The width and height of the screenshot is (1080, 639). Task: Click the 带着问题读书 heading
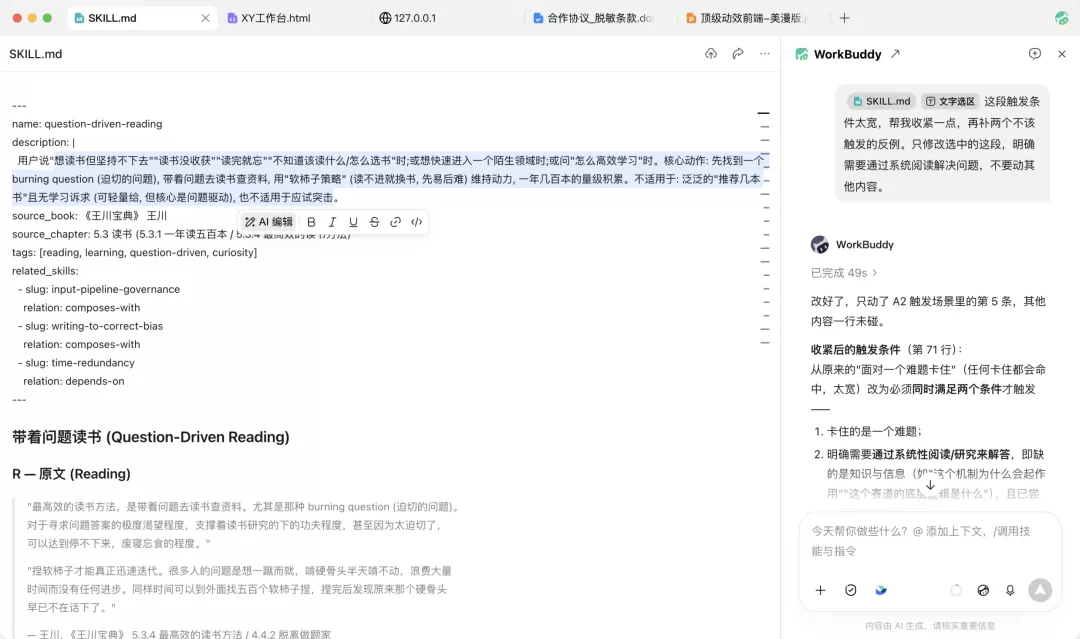pos(151,437)
